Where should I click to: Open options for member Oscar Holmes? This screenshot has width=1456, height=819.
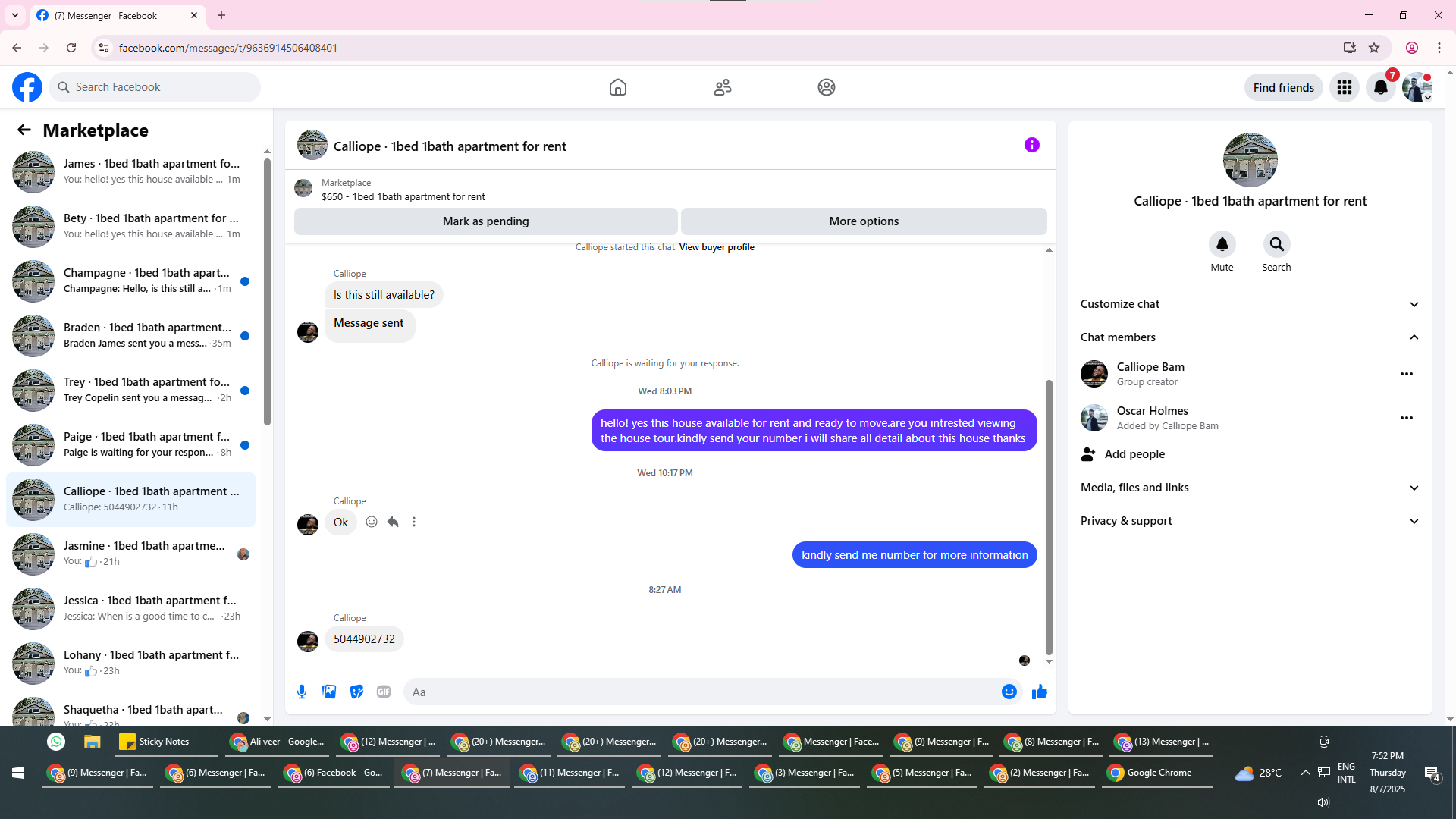click(x=1407, y=418)
